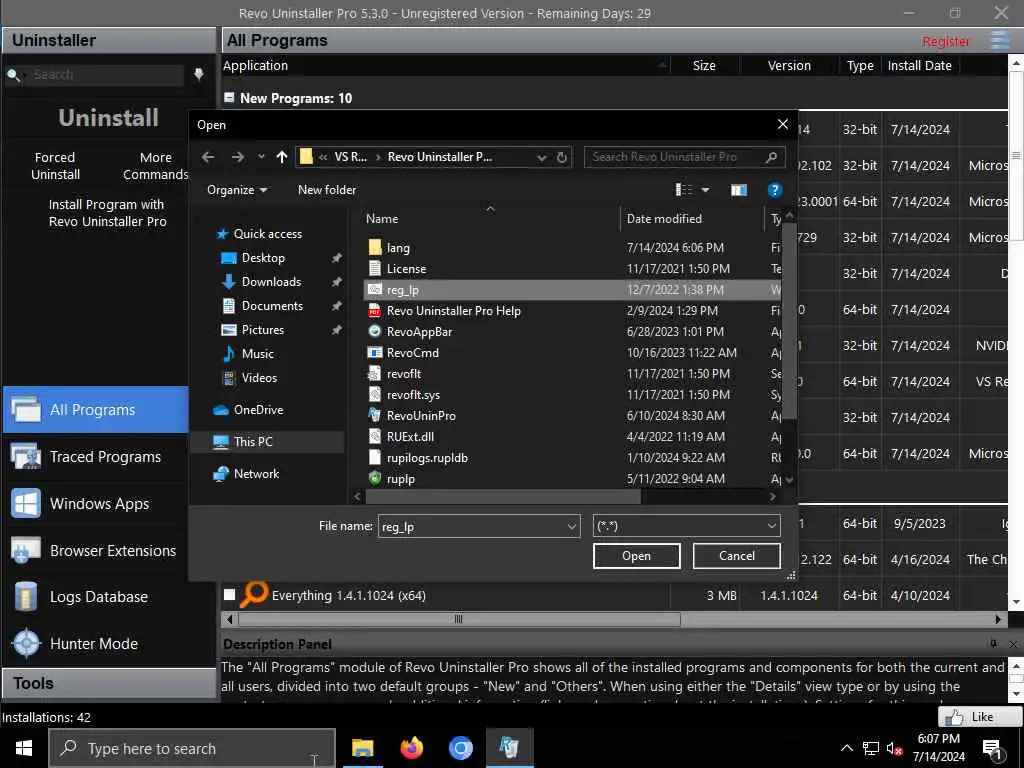Select the revoflt.sys file
Image resolution: width=1024 pixels, height=768 pixels.
point(413,394)
